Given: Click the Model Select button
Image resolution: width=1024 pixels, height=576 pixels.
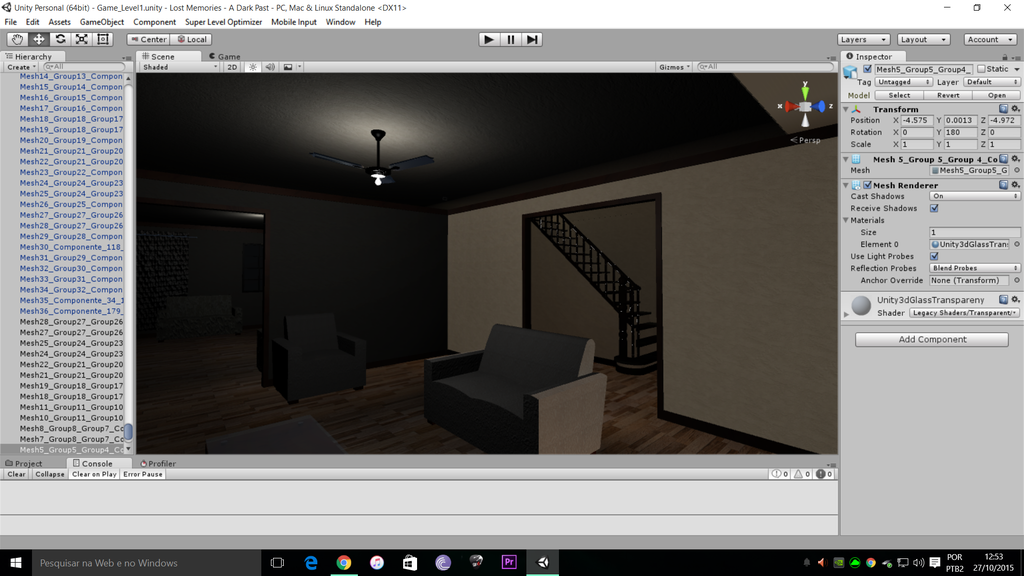Looking at the screenshot, I should tap(899, 95).
